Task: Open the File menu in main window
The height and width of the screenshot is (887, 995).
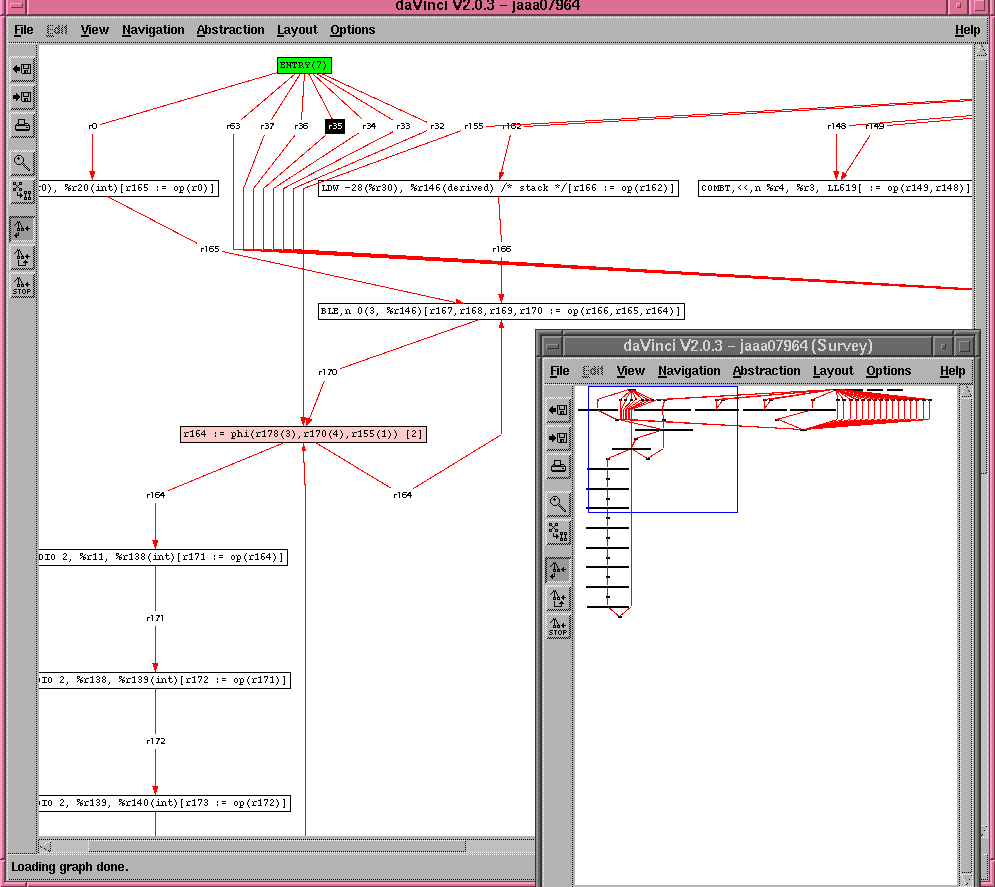Action: [23, 30]
